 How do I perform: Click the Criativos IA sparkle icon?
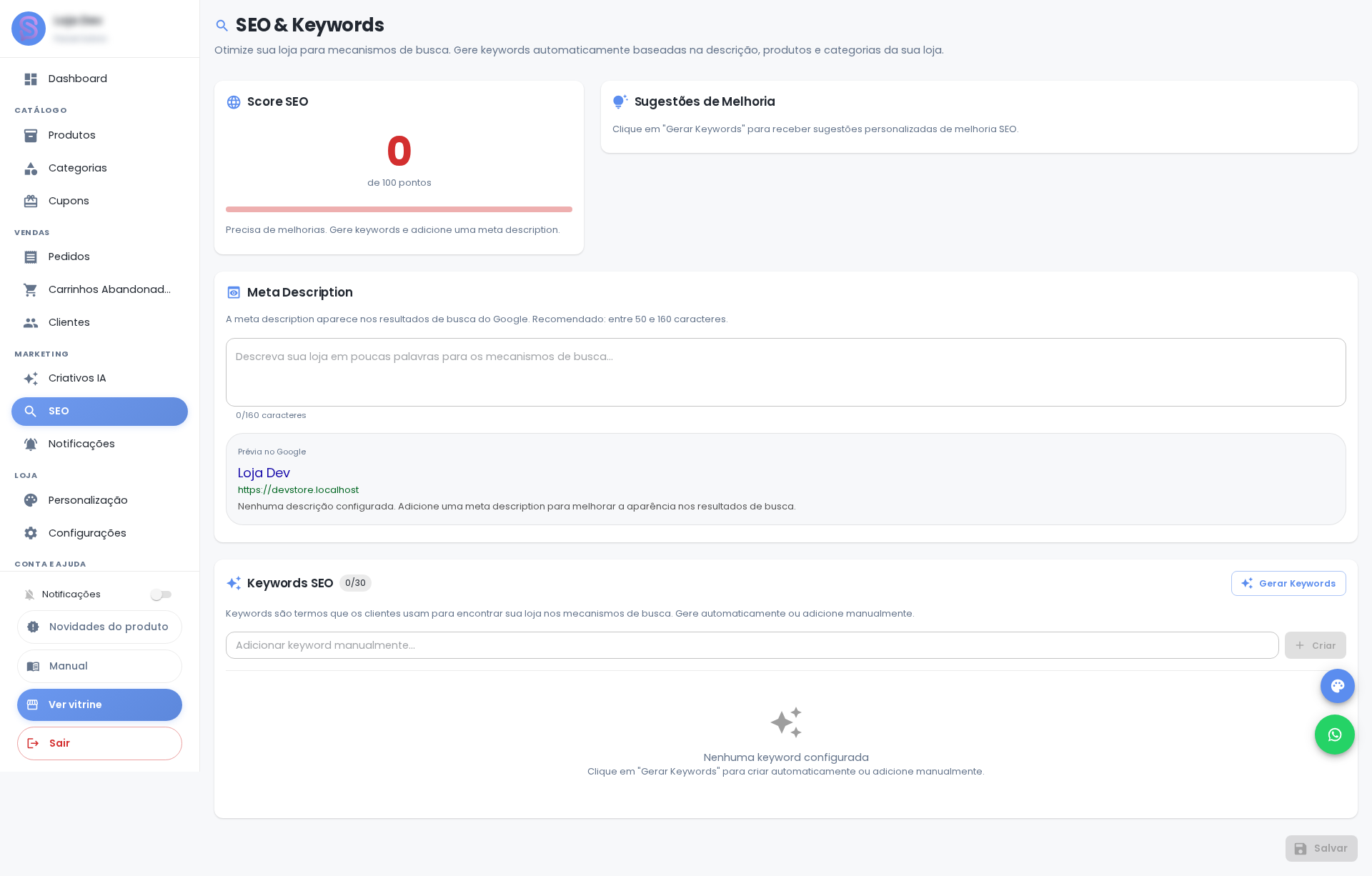coord(31,379)
